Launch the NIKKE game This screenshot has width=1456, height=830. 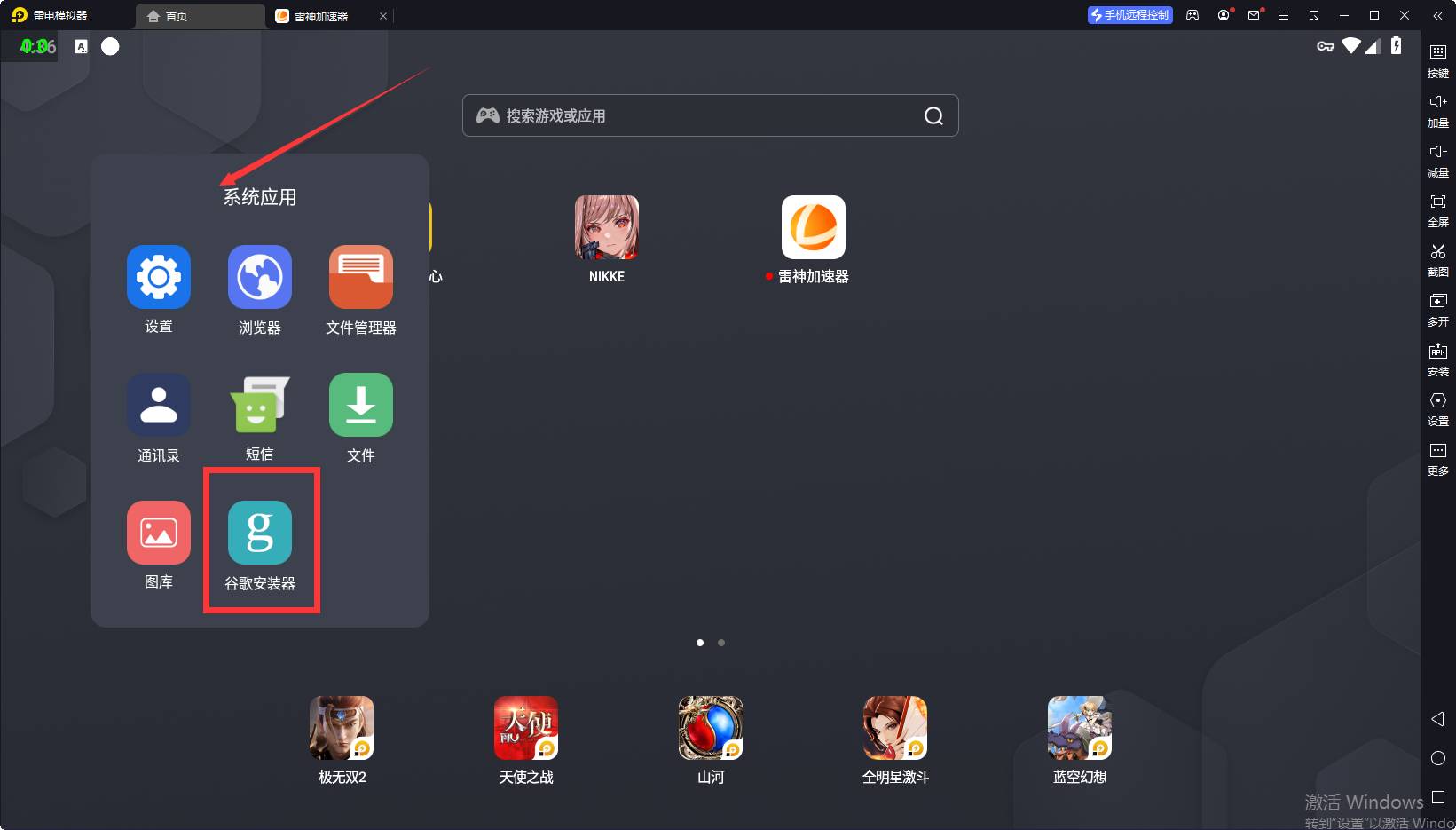tap(607, 227)
